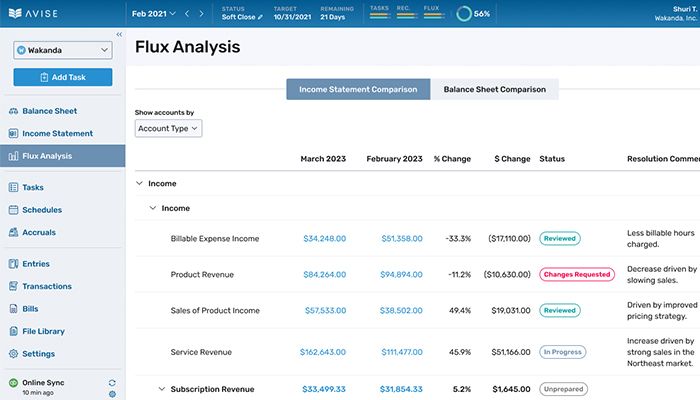Click the Changes Requested status badge
This screenshot has width=700, height=400.
[x=575, y=275]
